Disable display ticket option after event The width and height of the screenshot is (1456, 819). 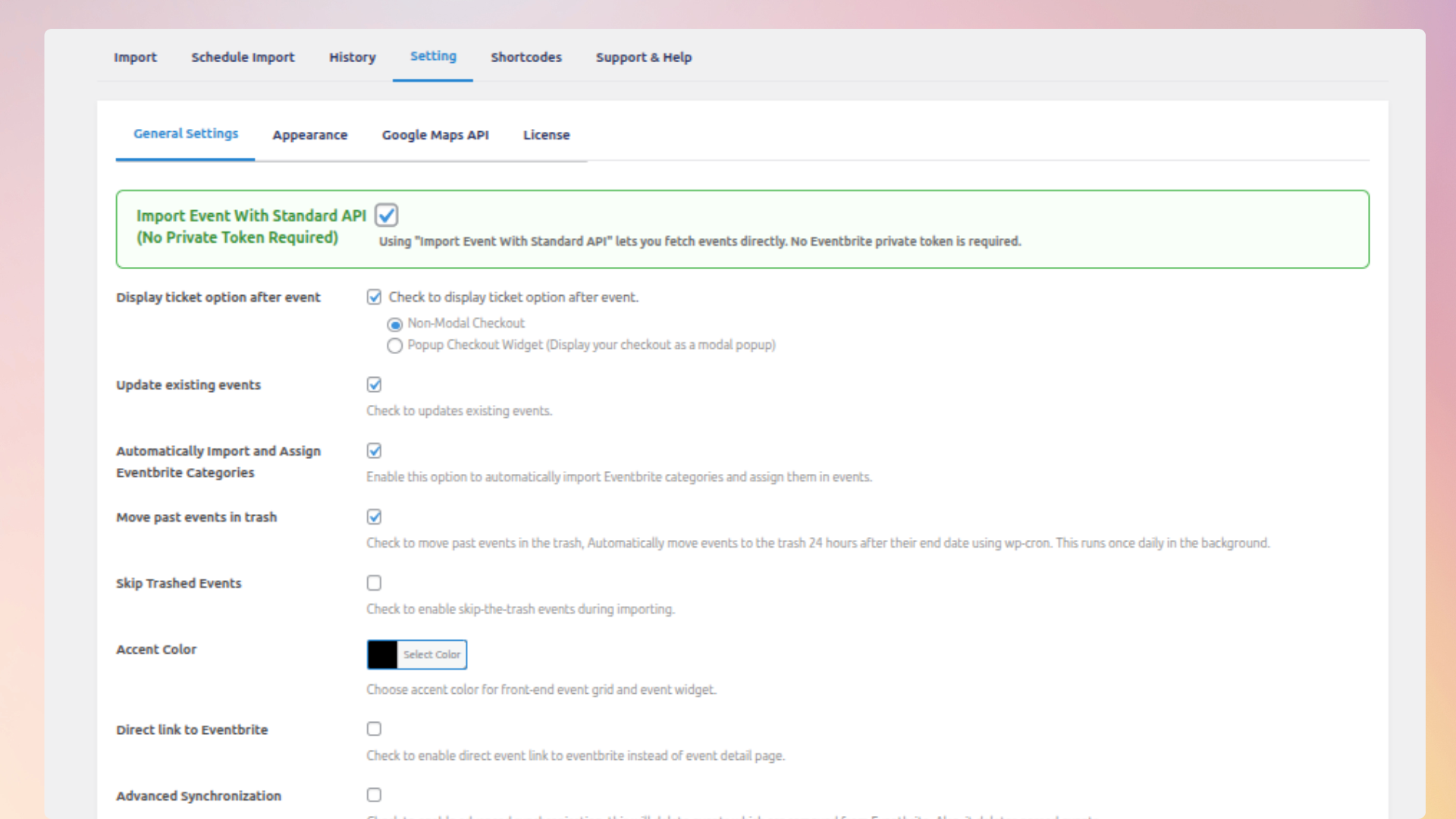point(374,297)
